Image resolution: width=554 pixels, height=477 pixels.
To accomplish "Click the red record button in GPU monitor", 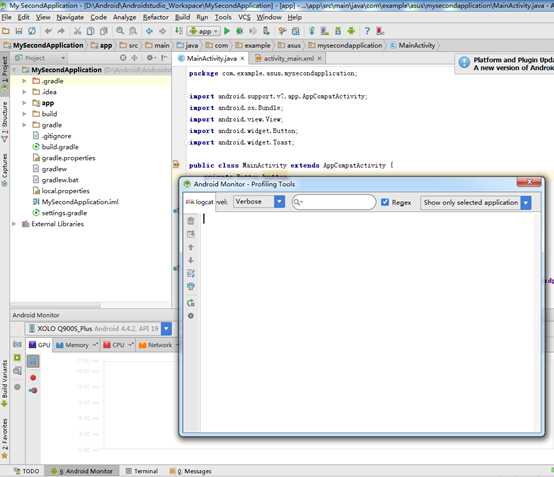I will [33, 378].
